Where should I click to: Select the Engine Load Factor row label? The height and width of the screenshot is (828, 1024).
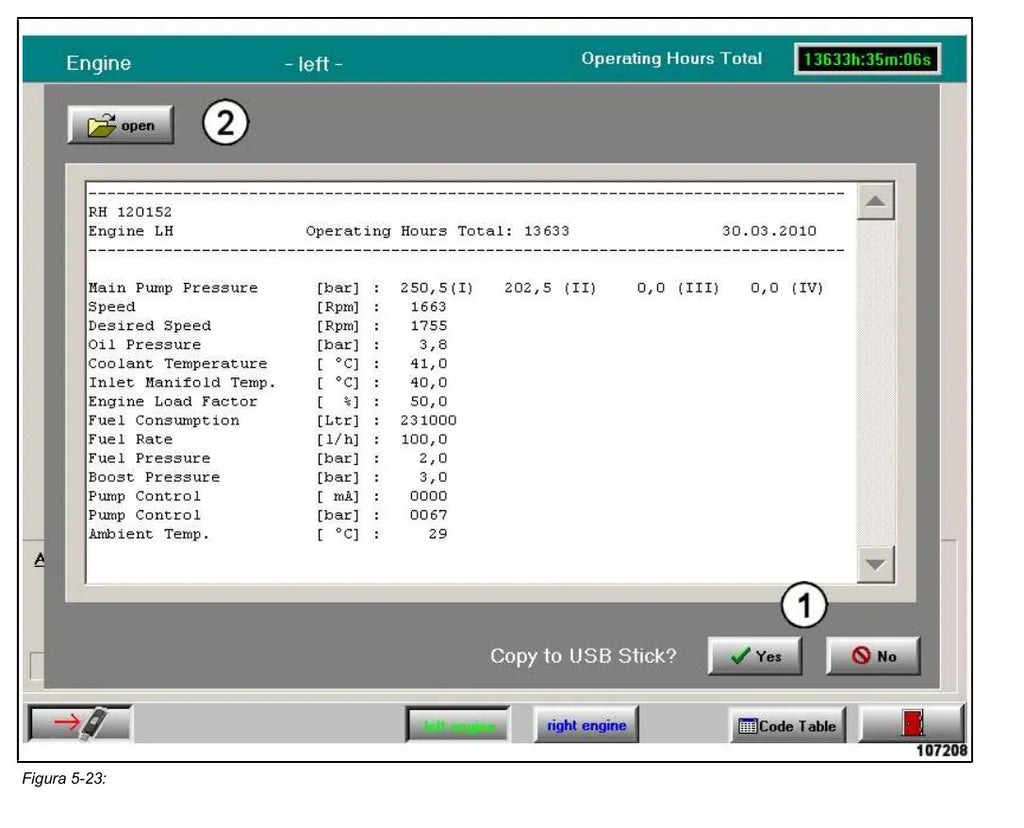click(173, 402)
